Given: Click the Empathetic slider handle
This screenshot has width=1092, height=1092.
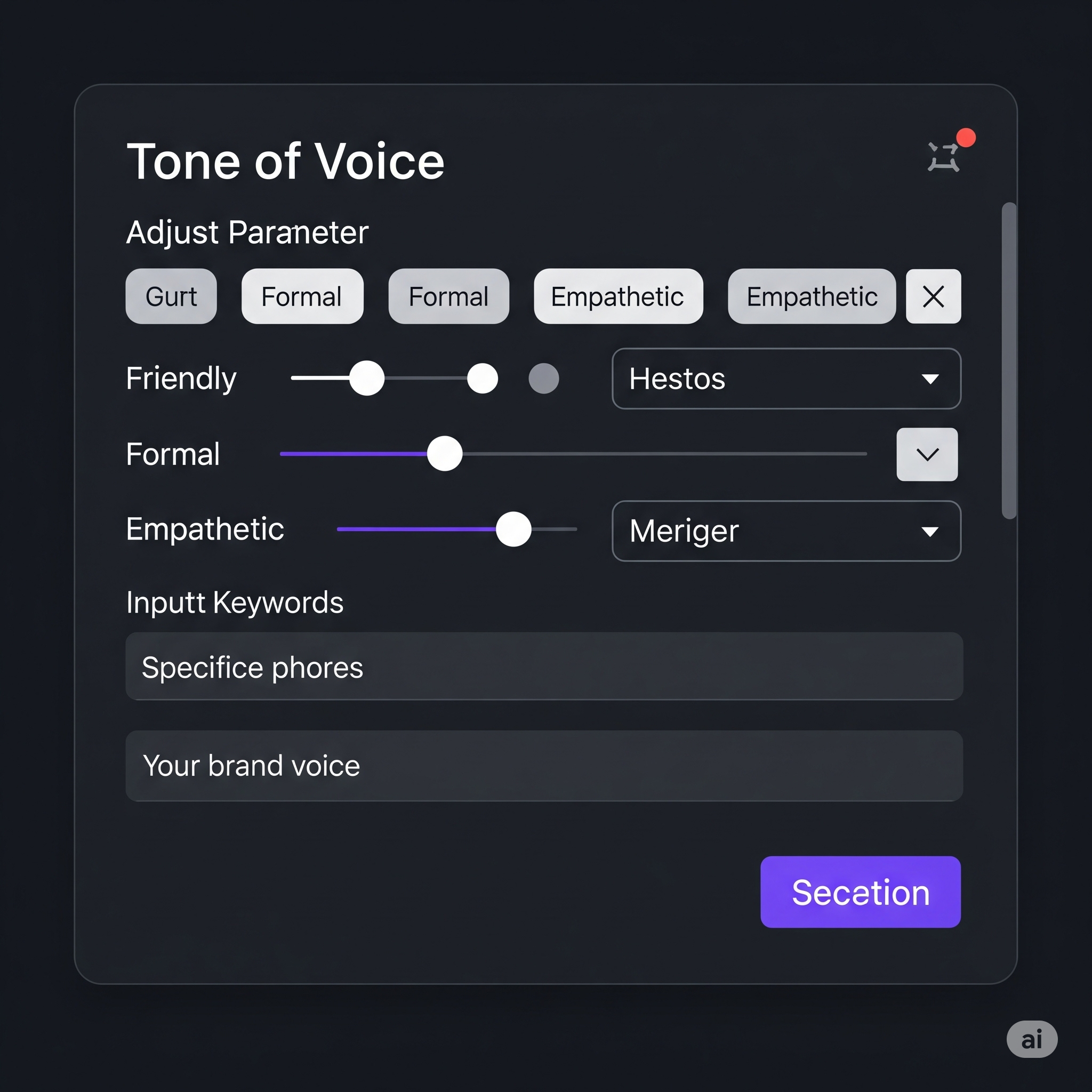Looking at the screenshot, I should tap(513, 529).
